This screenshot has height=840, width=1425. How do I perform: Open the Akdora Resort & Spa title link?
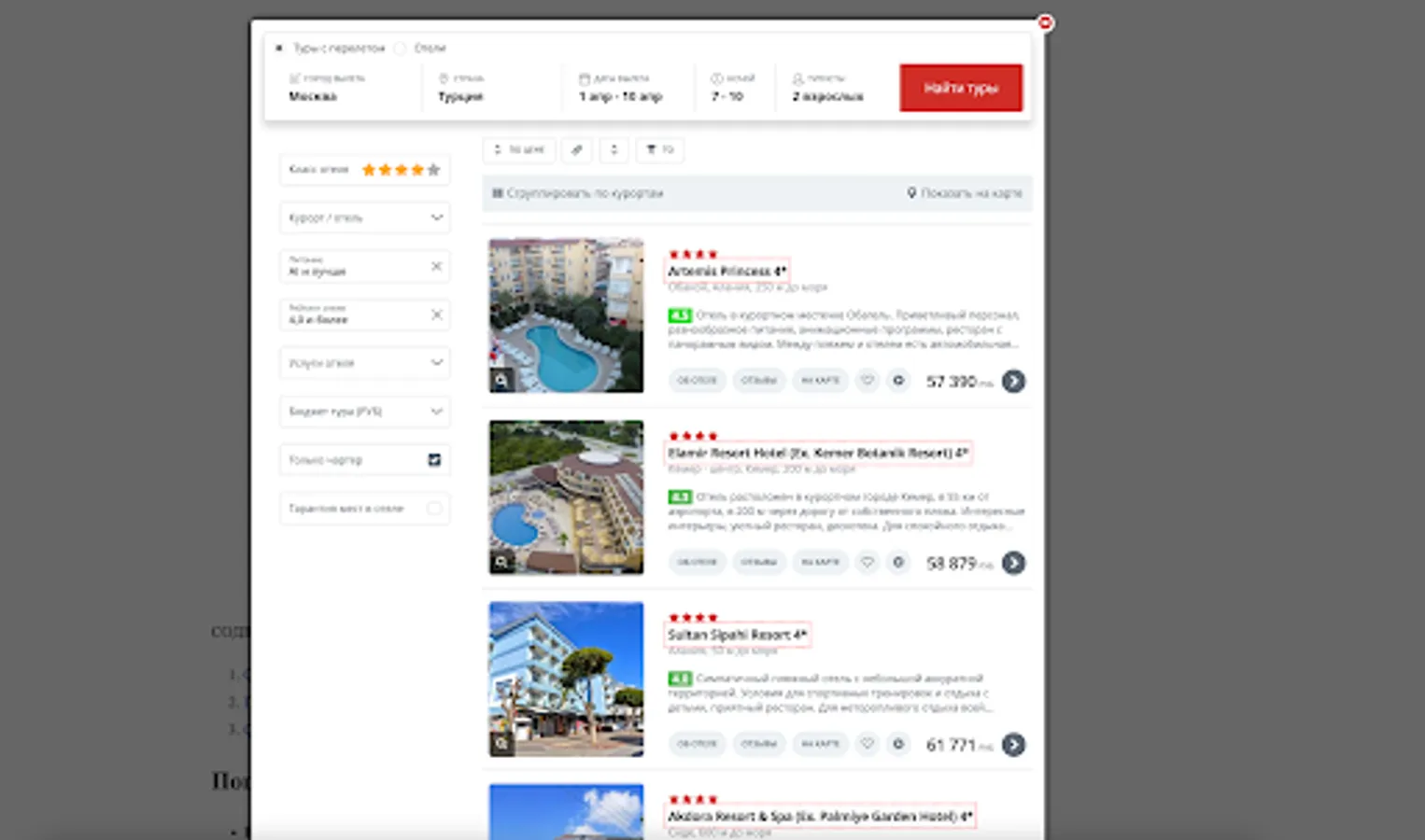coord(820,817)
